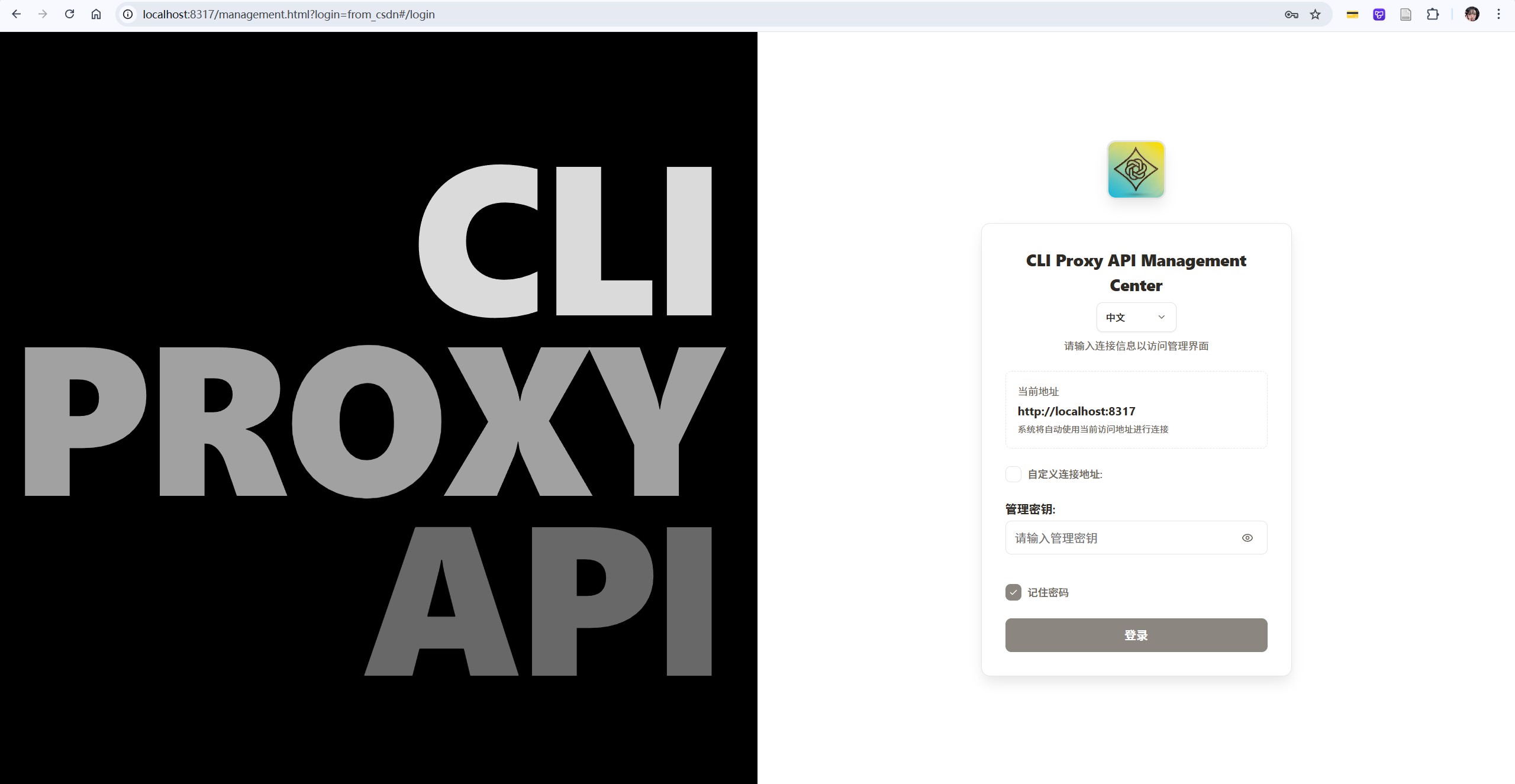Open the user profile avatar
This screenshot has width=1515, height=784.
click(1472, 14)
